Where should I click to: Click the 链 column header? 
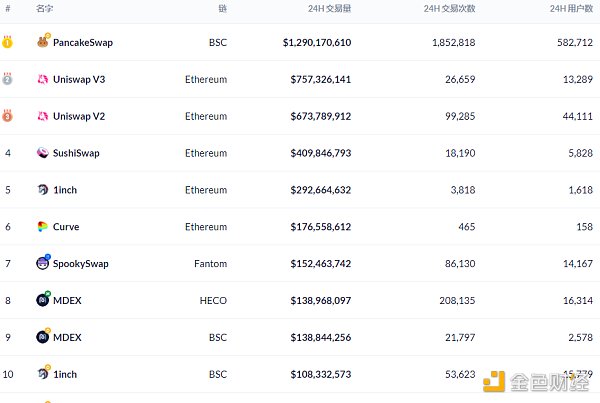pos(222,8)
